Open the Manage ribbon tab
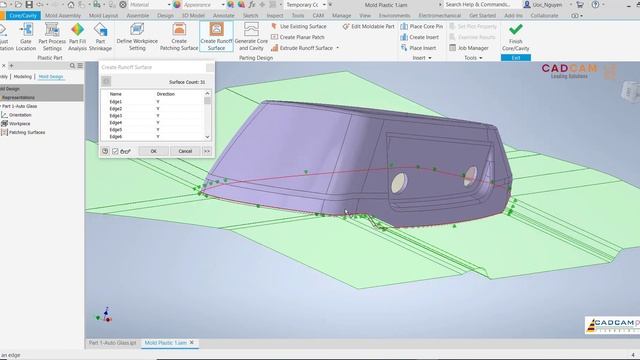This screenshot has height=360, width=640. (341, 16)
